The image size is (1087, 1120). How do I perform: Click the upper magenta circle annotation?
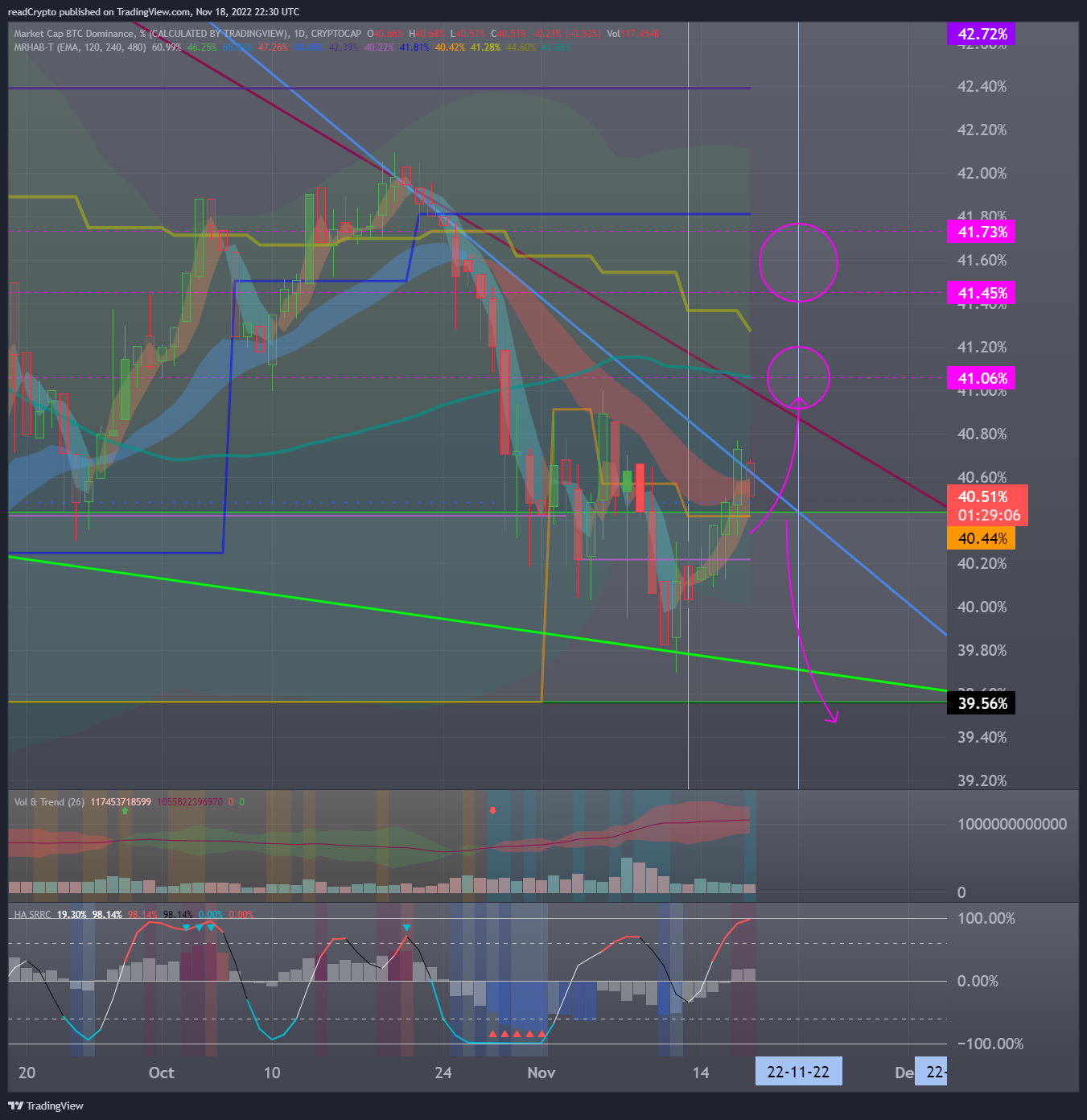[798, 262]
